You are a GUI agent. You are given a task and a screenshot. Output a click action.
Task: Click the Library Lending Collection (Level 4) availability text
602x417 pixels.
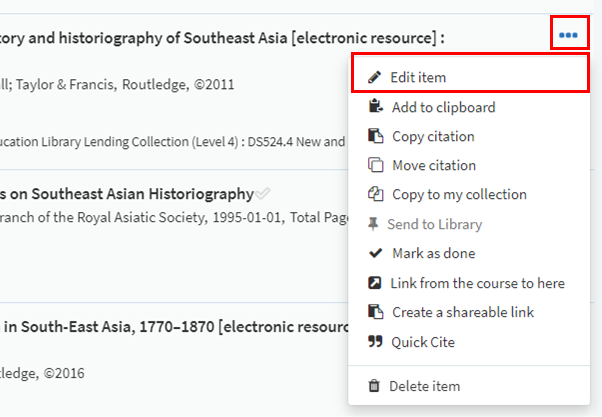[x=170, y=142]
